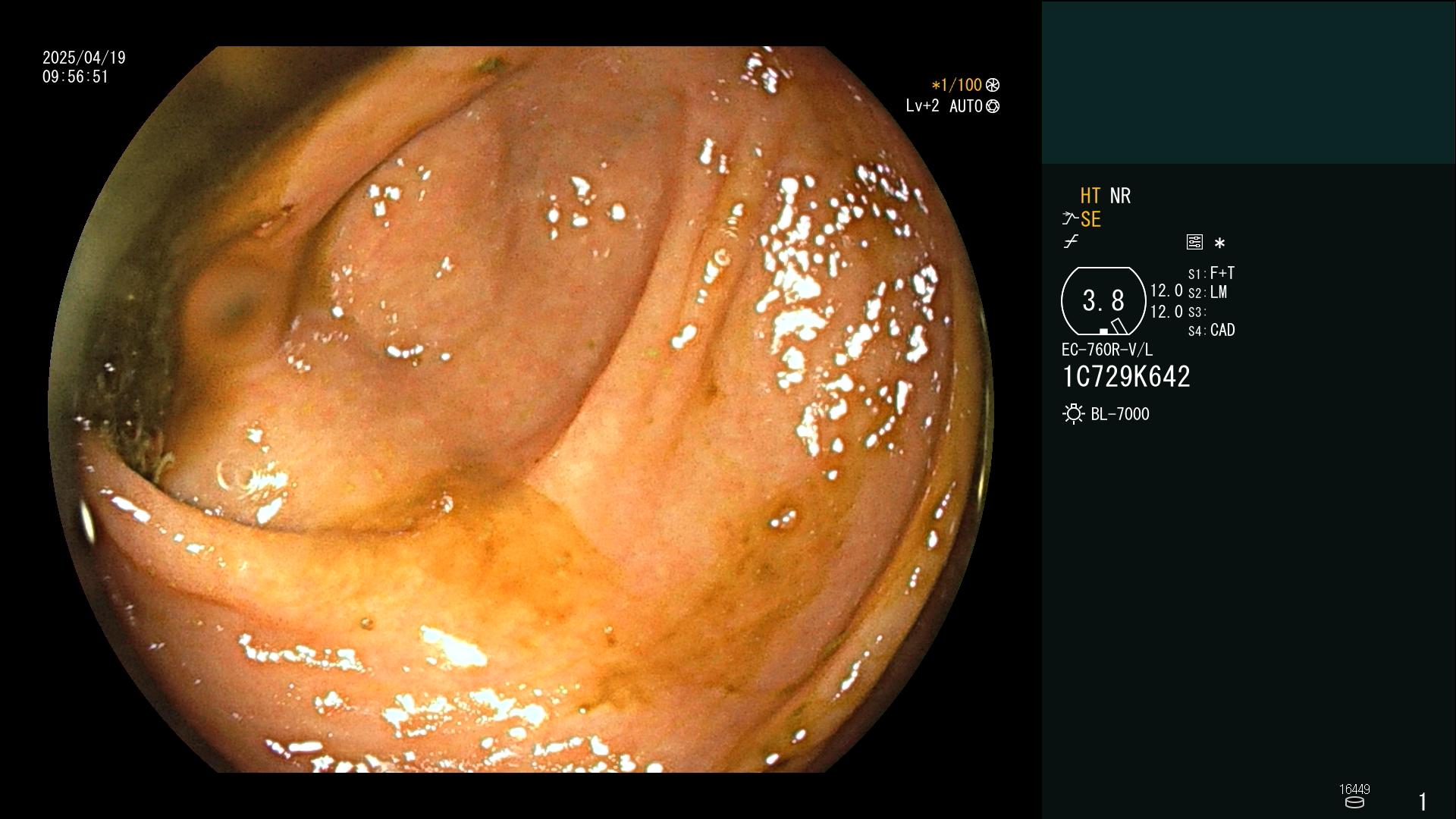Viewport: 1456px width, 819px height.
Task: Click the endoscopic live image view
Action: pos(521,409)
